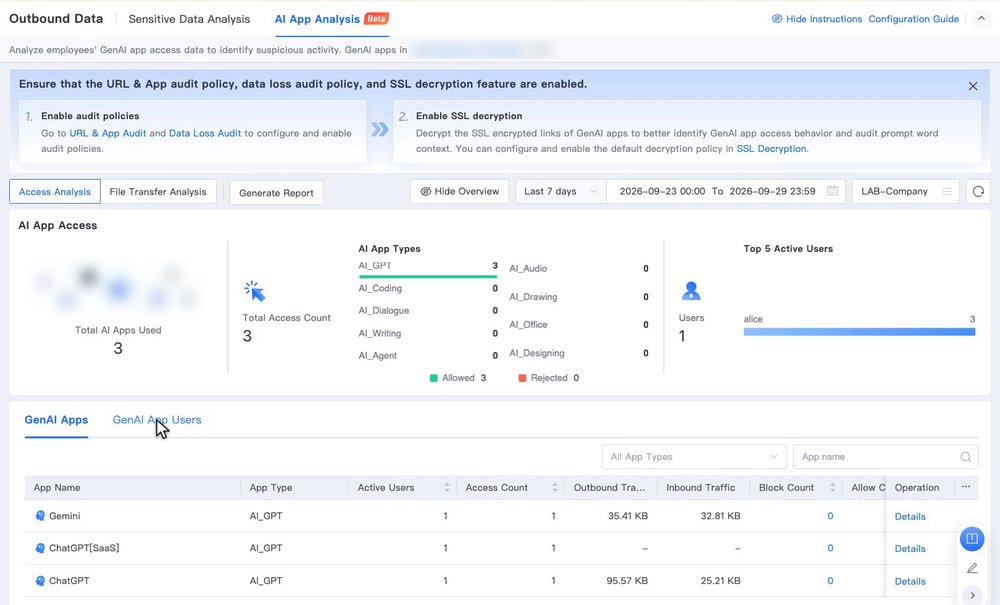Click the AI_Coding app type row
Viewport: 1000px width, 605px height.
point(428,288)
